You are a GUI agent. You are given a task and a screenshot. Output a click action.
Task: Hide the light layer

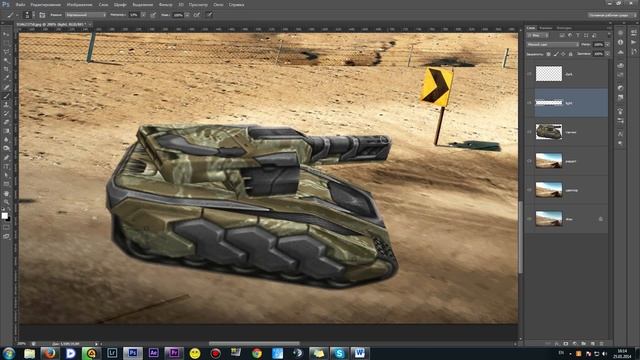point(529,103)
